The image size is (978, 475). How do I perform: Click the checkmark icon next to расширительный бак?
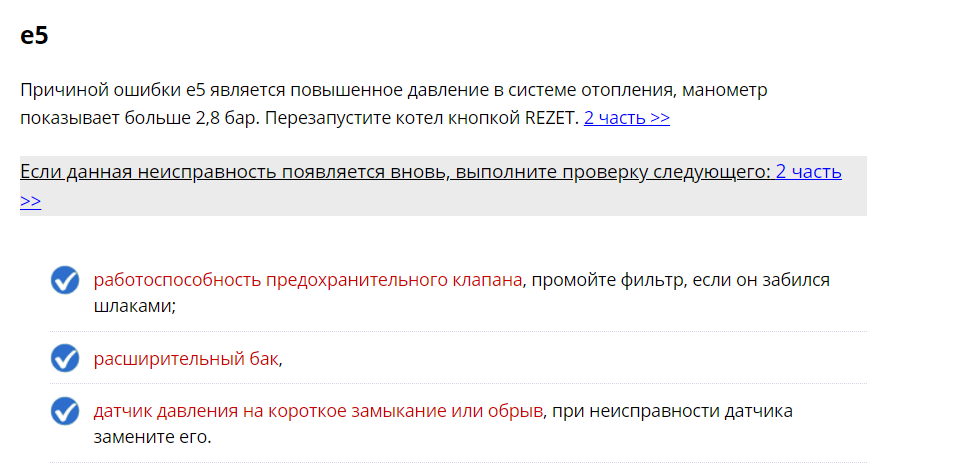point(64,358)
